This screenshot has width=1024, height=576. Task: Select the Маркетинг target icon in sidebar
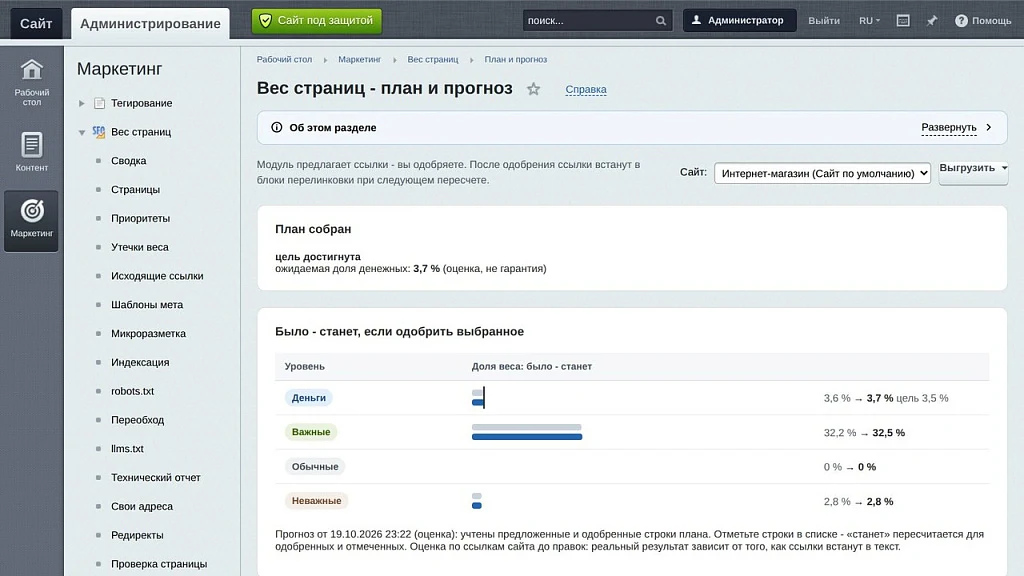pyautogui.click(x=31, y=211)
